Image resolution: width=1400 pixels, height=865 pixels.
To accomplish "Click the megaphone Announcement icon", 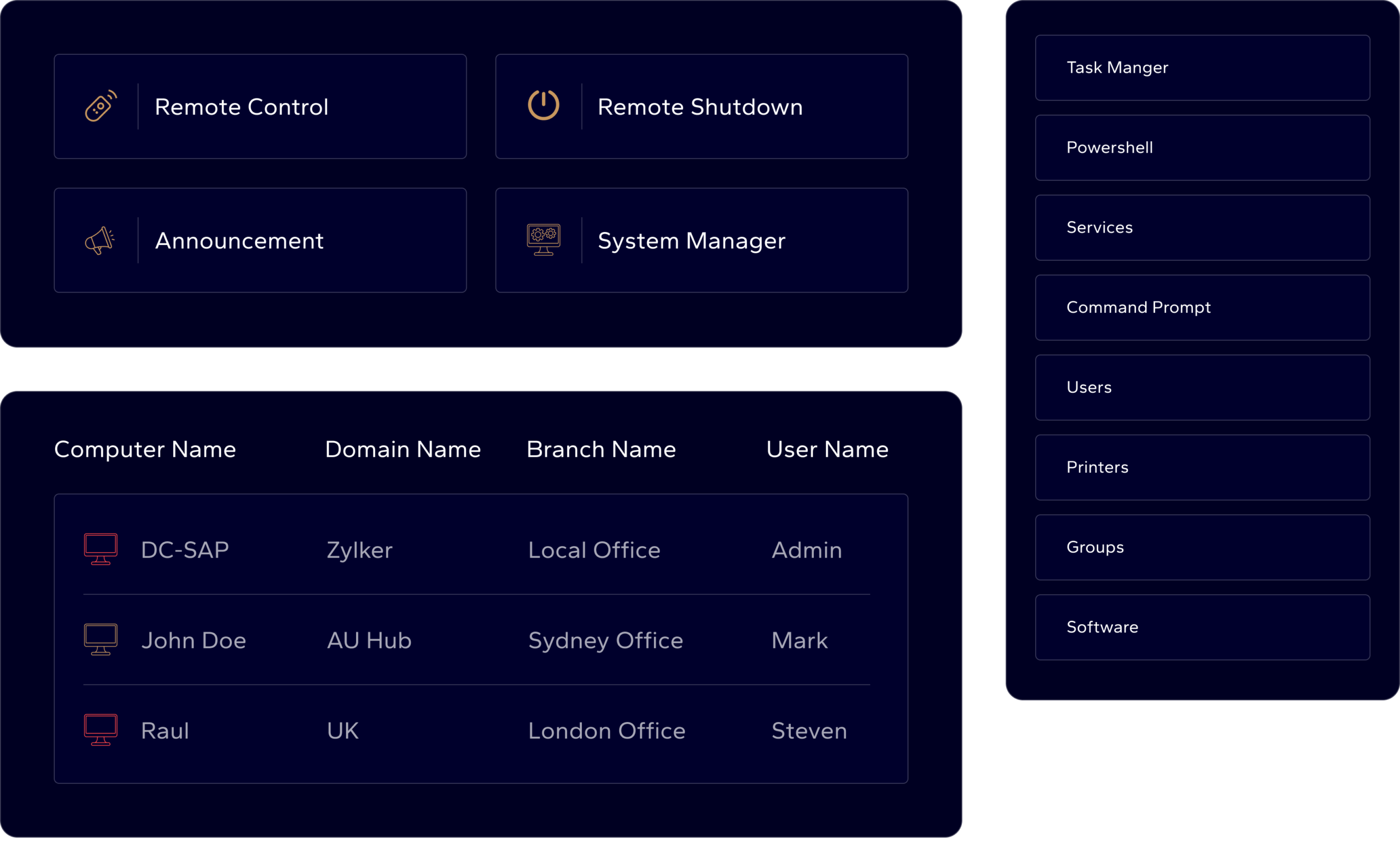I will tap(100, 241).
